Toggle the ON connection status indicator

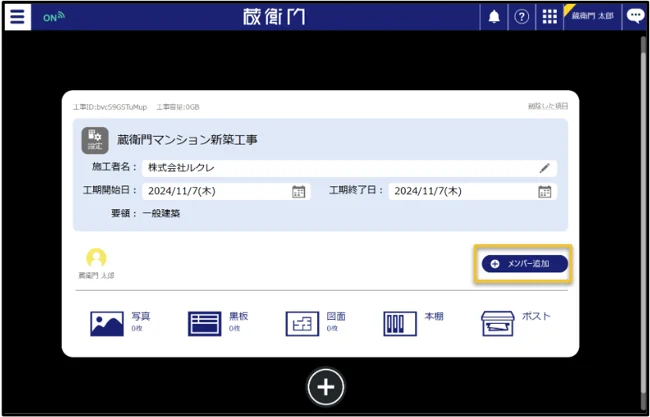click(53, 17)
